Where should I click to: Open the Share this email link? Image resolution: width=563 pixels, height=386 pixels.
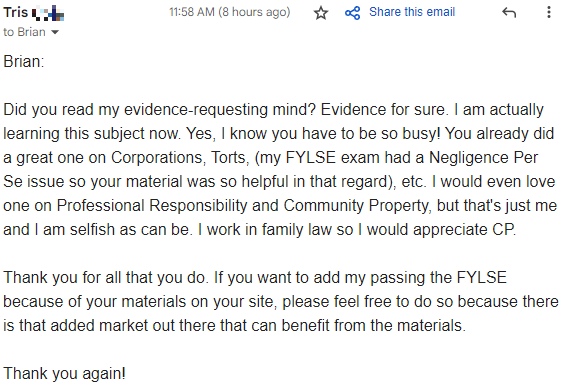pos(412,12)
